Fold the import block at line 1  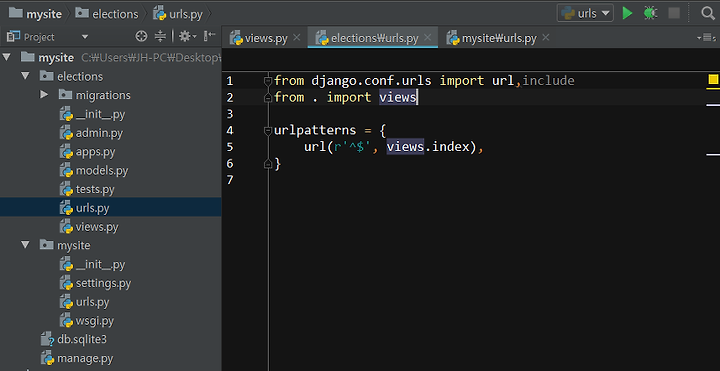tap(268, 81)
